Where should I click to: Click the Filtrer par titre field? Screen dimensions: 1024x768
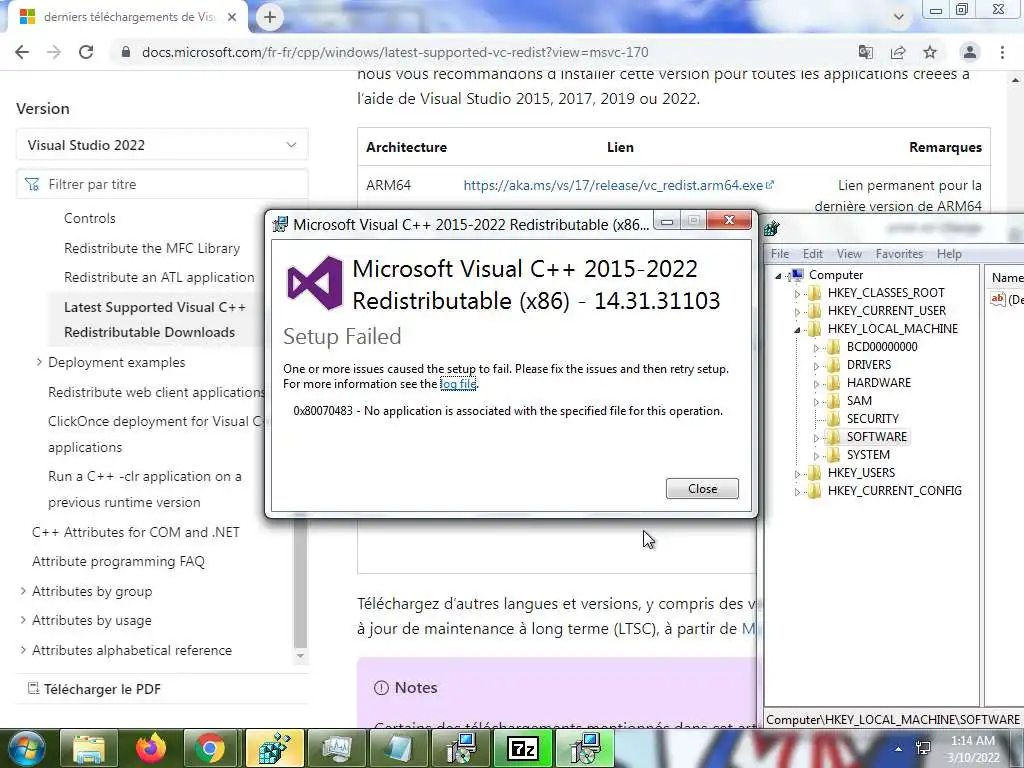pos(162,184)
